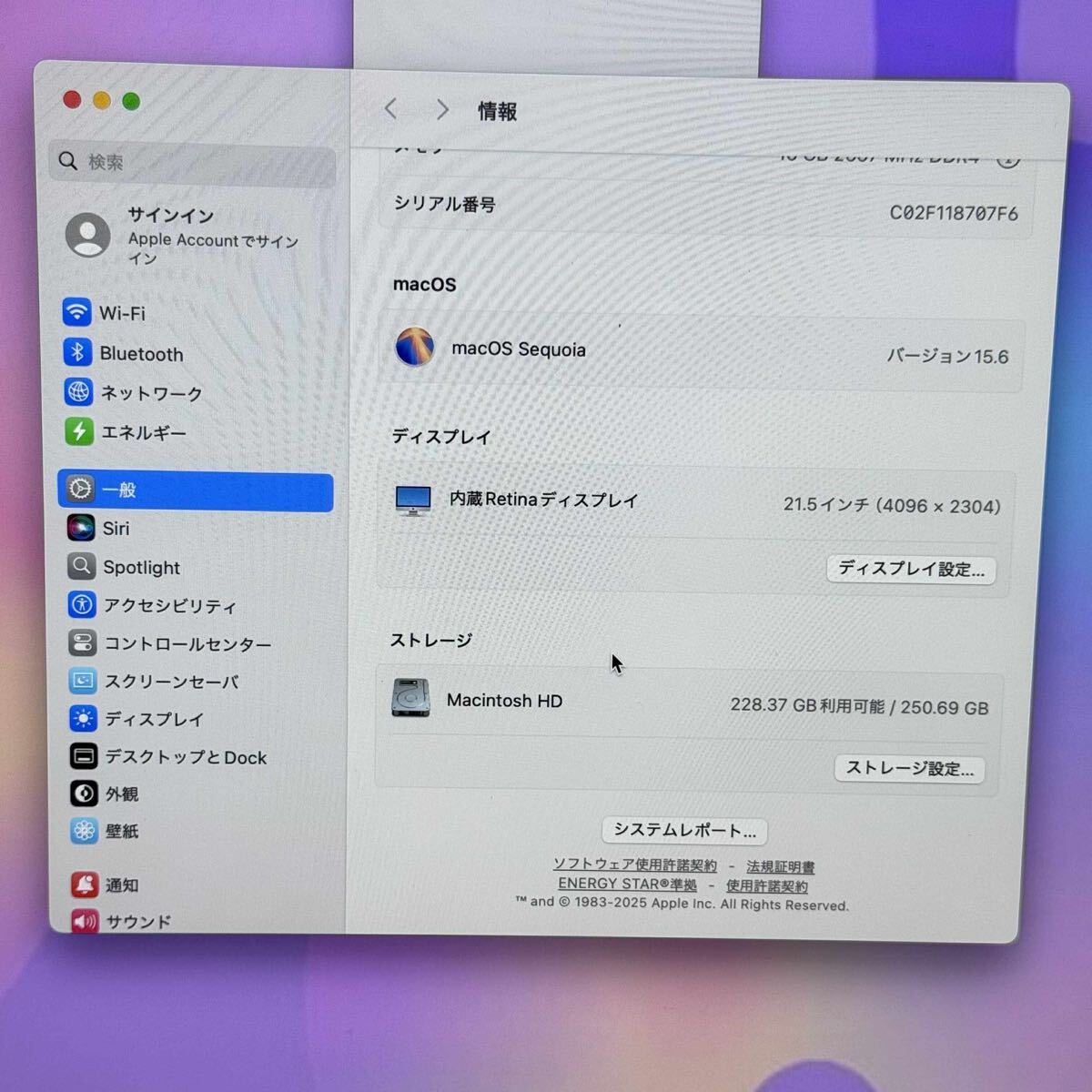Viewport: 1092px width, 1092px height.
Task: Open ディスプレイ設定... button
Action: coord(911,570)
